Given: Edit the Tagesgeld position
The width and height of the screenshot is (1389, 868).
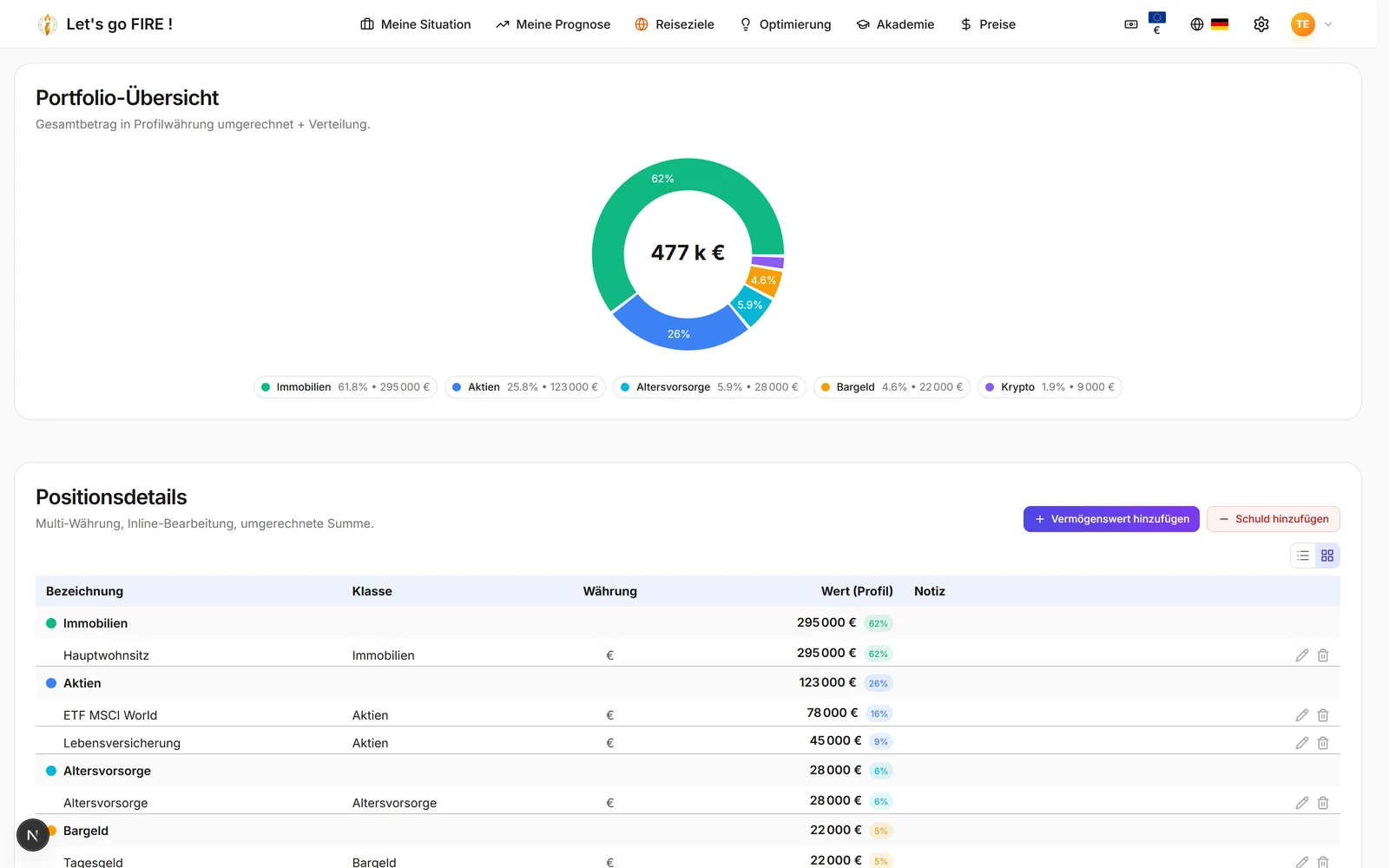Looking at the screenshot, I should (1302, 862).
